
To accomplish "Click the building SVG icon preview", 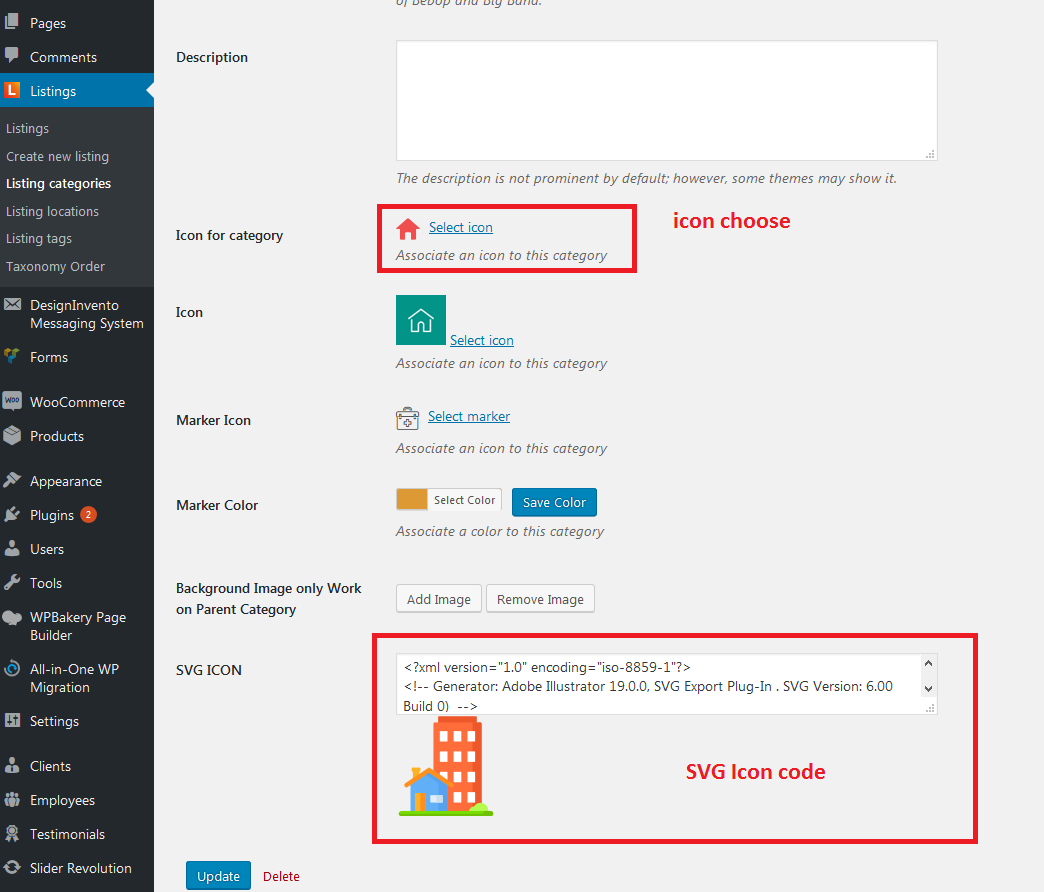I will pos(446,767).
